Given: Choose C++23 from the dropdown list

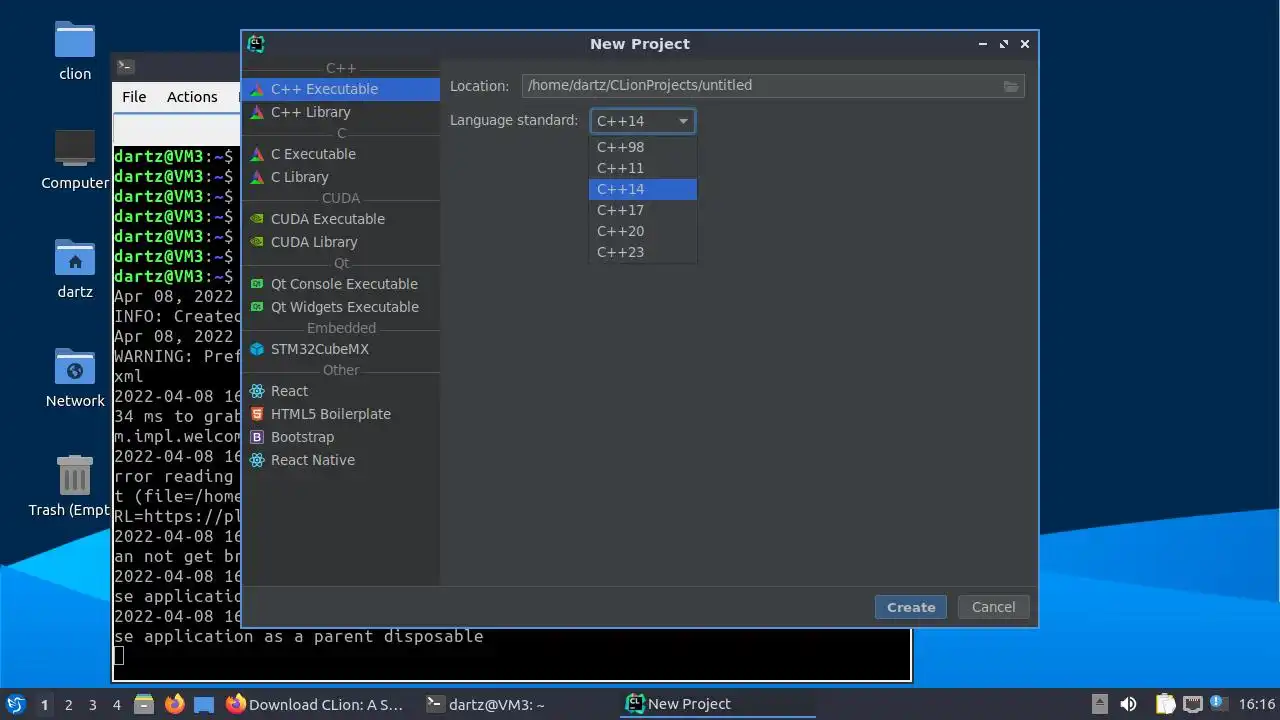Looking at the screenshot, I should pos(642,252).
